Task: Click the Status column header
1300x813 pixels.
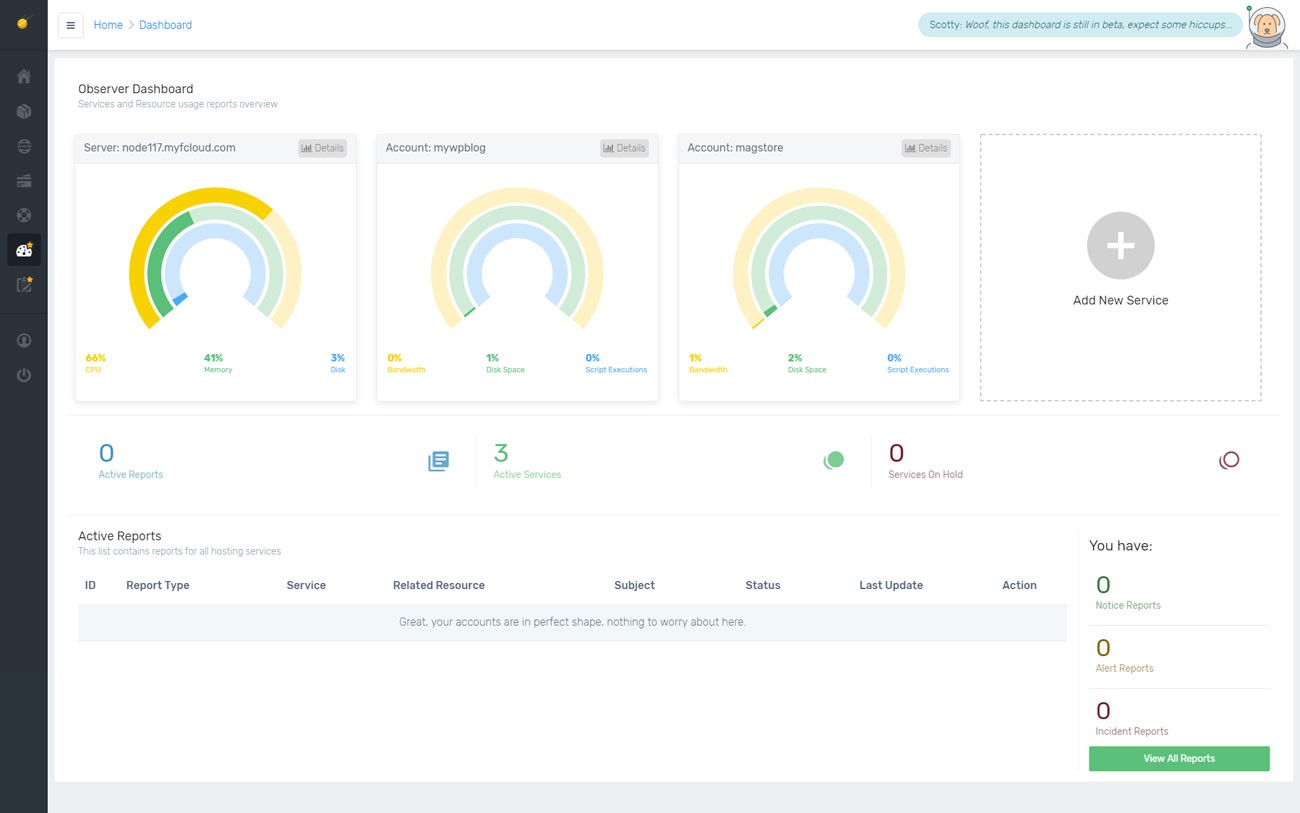Action: (763, 585)
